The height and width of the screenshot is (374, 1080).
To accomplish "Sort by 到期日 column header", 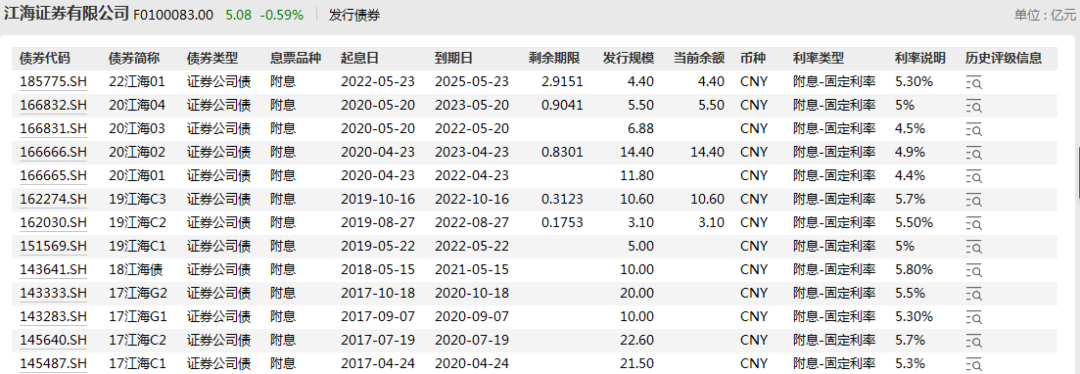I will coord(453,59).
